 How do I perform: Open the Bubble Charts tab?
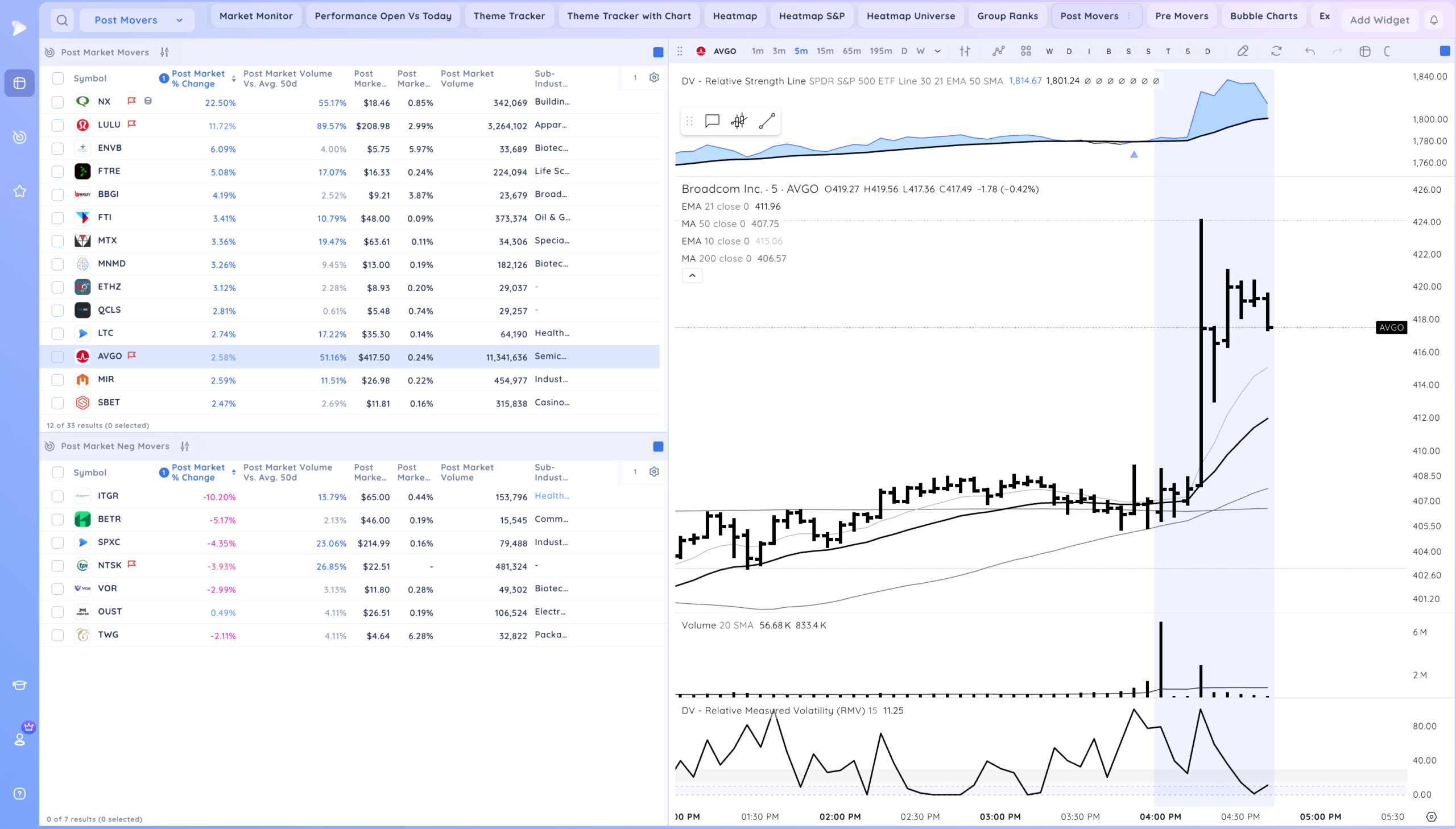1263,16
